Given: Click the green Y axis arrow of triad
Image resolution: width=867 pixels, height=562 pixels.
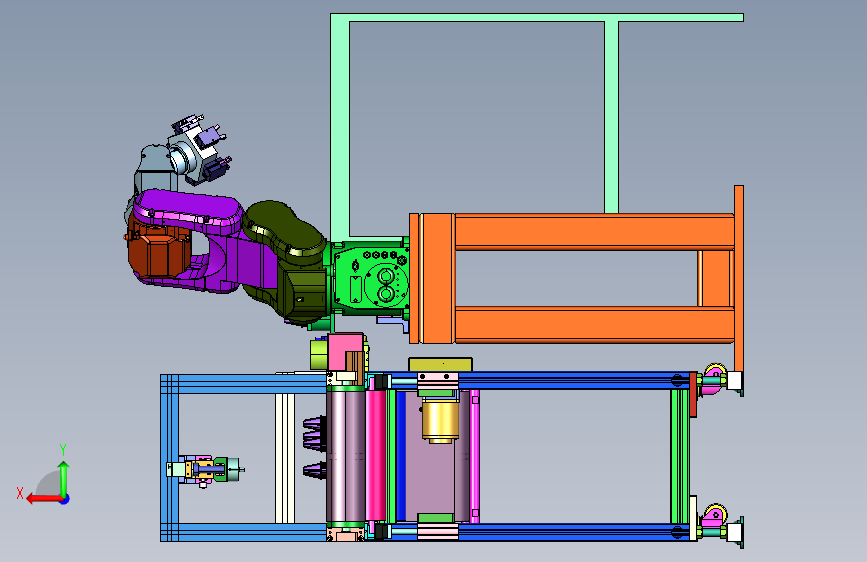Looking at the screenshot, I should coord(64,478).
